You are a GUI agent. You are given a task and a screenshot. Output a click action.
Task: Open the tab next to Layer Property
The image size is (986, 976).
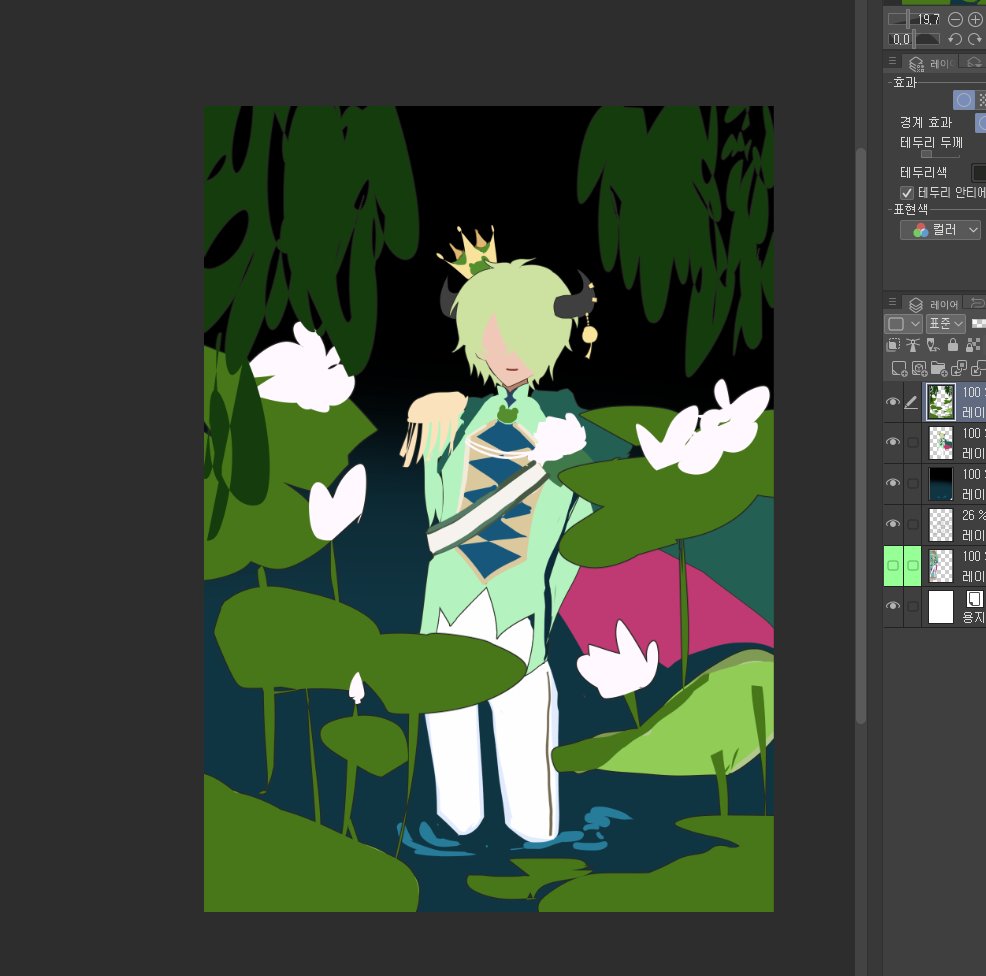click(x=973, y=62)
